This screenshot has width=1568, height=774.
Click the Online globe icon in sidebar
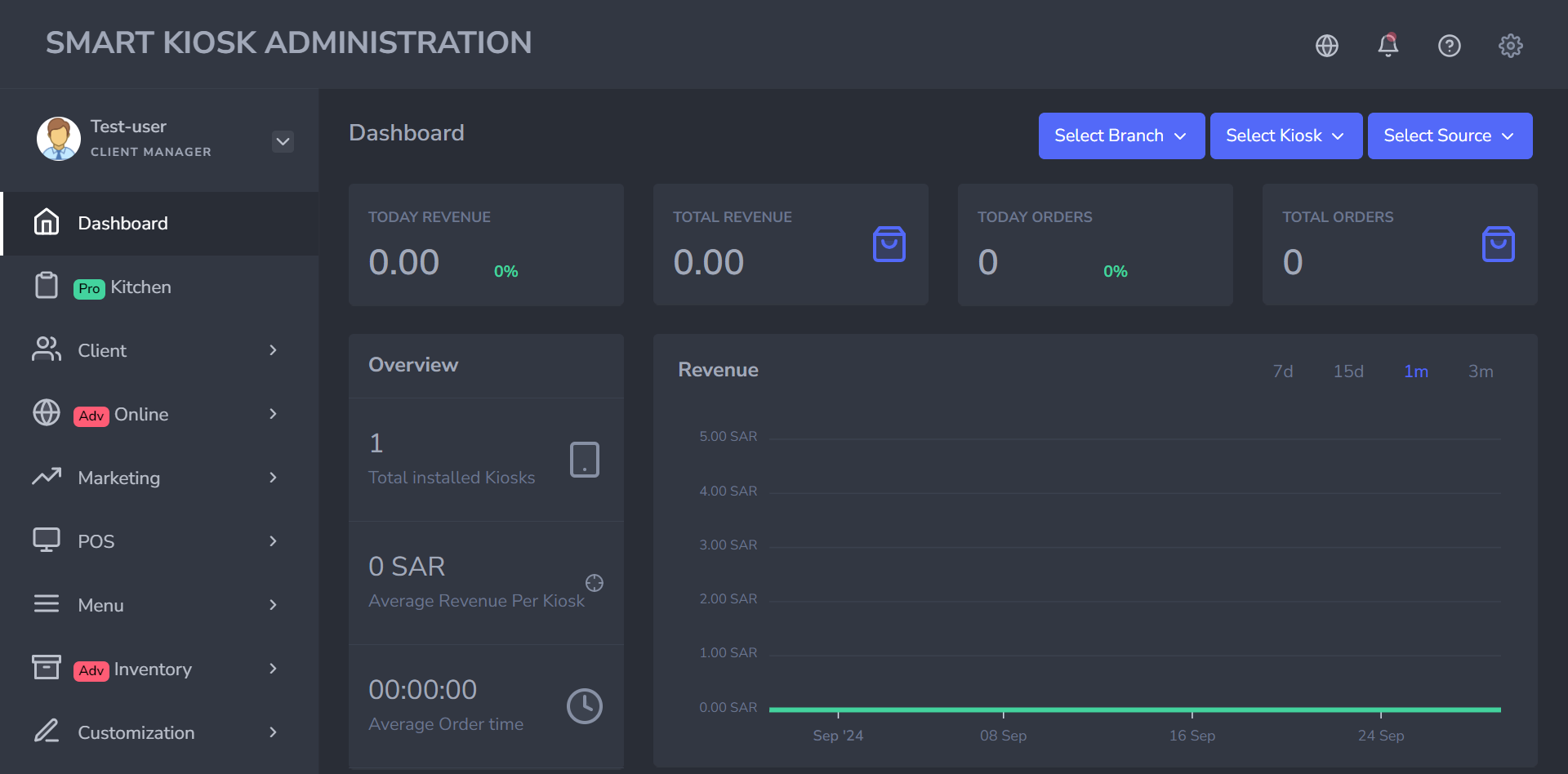[47, 413]
